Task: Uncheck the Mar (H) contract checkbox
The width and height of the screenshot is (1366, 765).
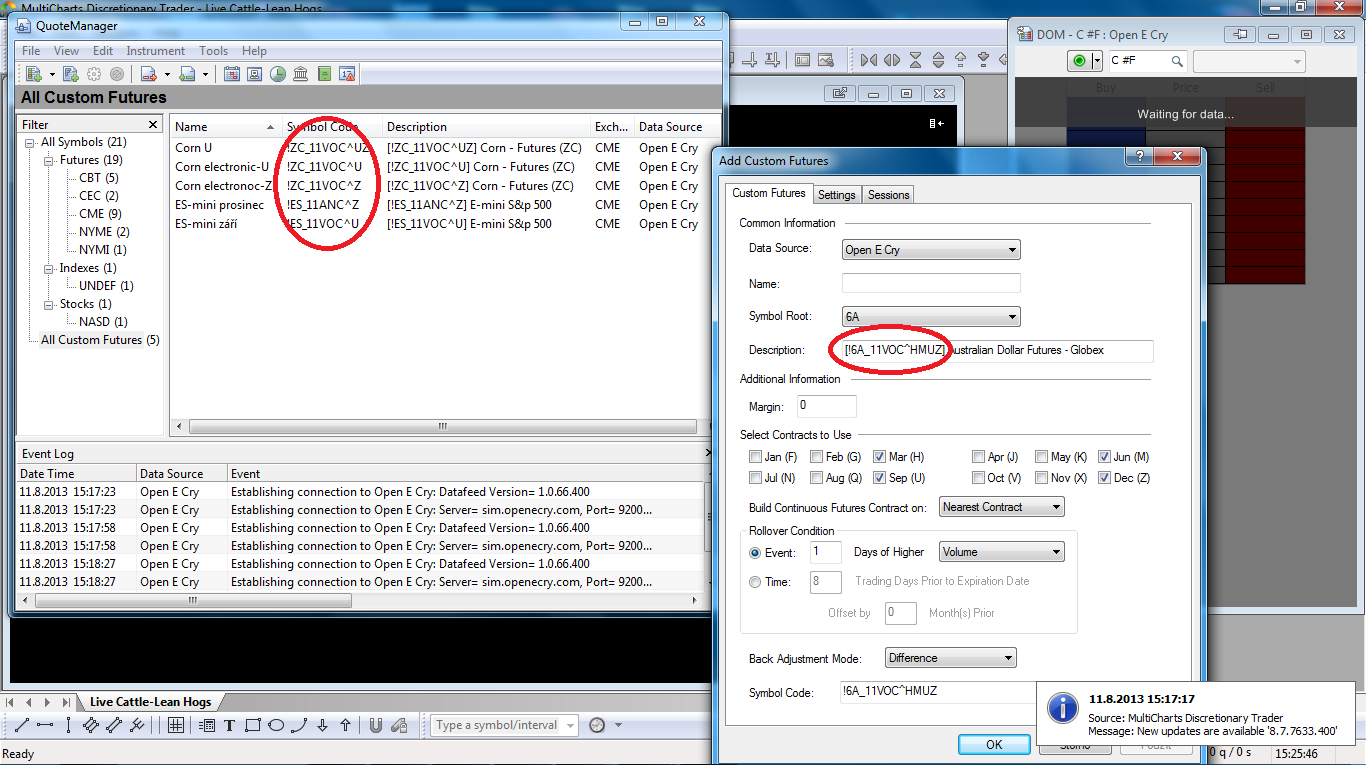Action: click(x=879, y=457)
